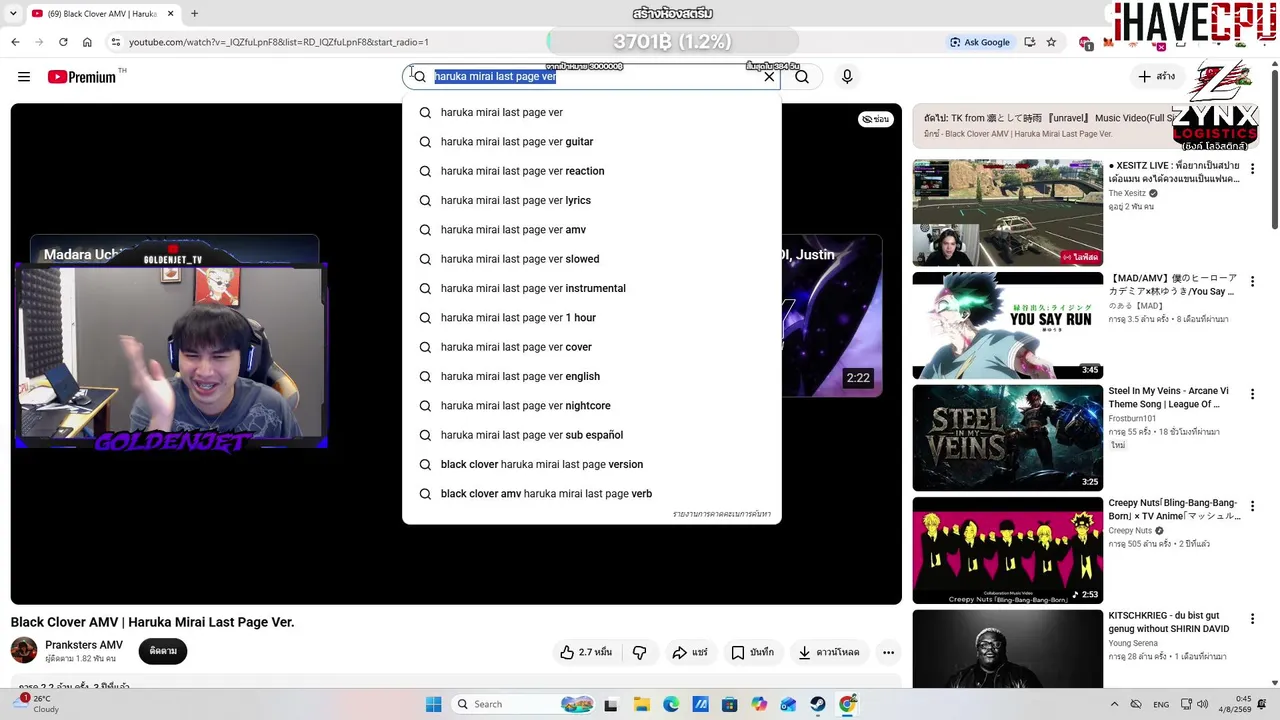Select suggestion ending in 'amv'
1280x720 pixels.
(x=592, y=230)
